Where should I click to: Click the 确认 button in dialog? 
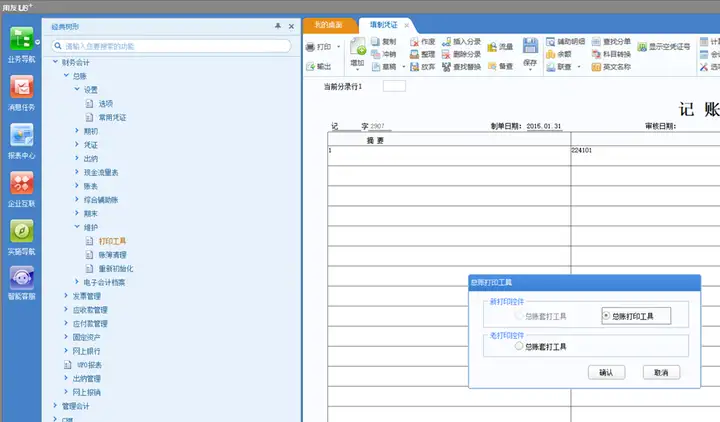(x=606, y=372)
